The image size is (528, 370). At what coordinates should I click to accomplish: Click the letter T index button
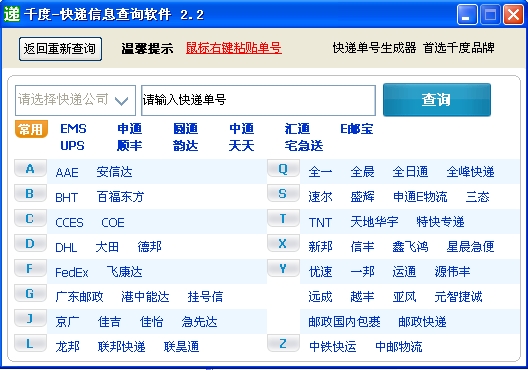coord(283,218)
